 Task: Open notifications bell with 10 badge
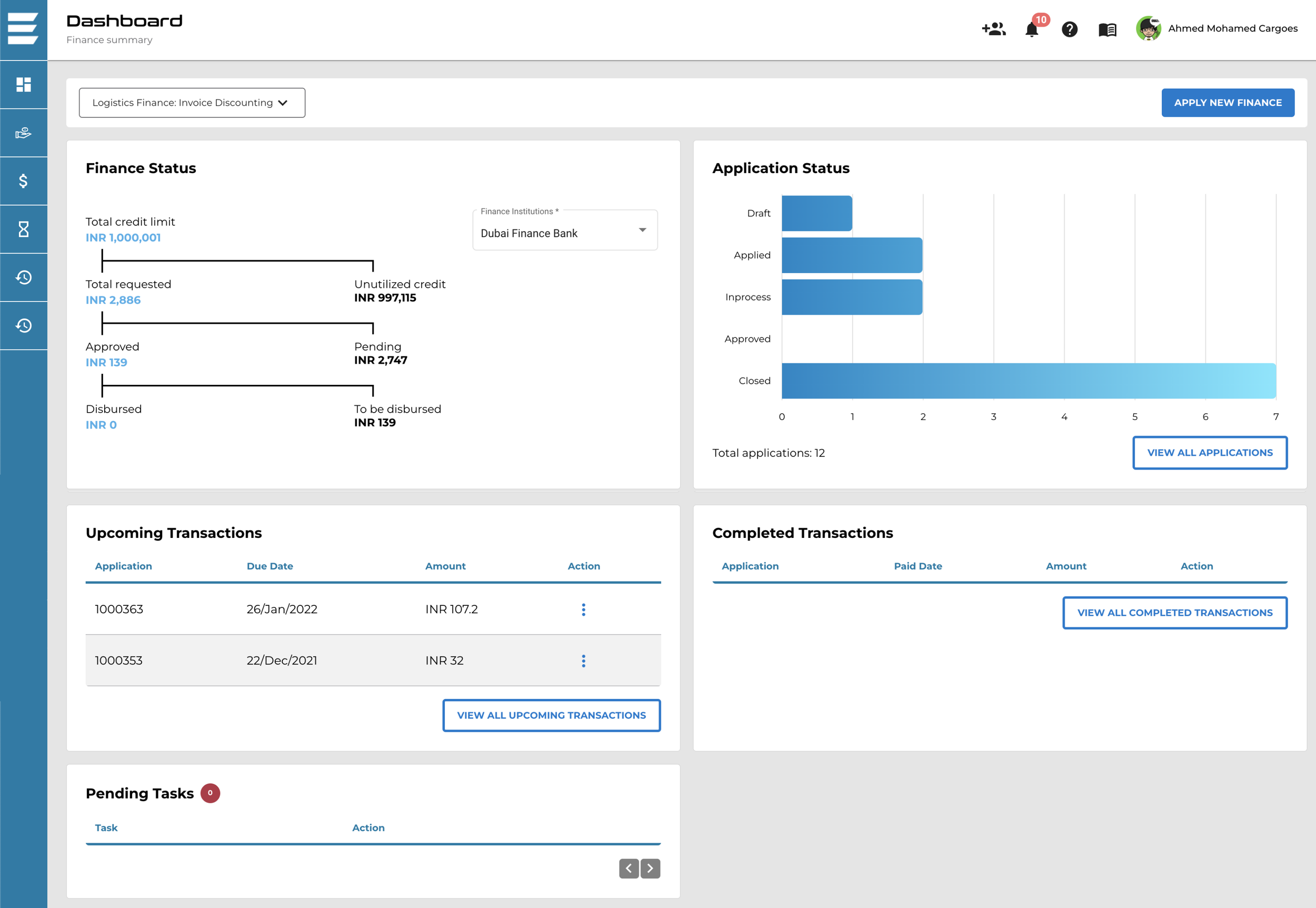point(1032,29)
